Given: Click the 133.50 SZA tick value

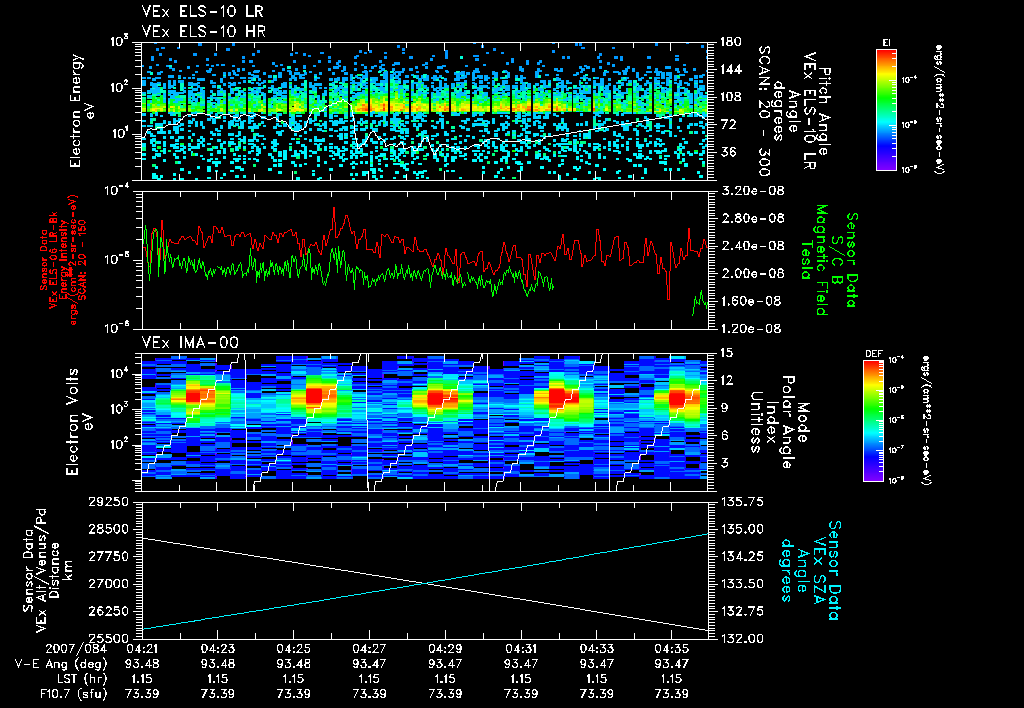Looking at the screenshot, I should coord(741,584).
